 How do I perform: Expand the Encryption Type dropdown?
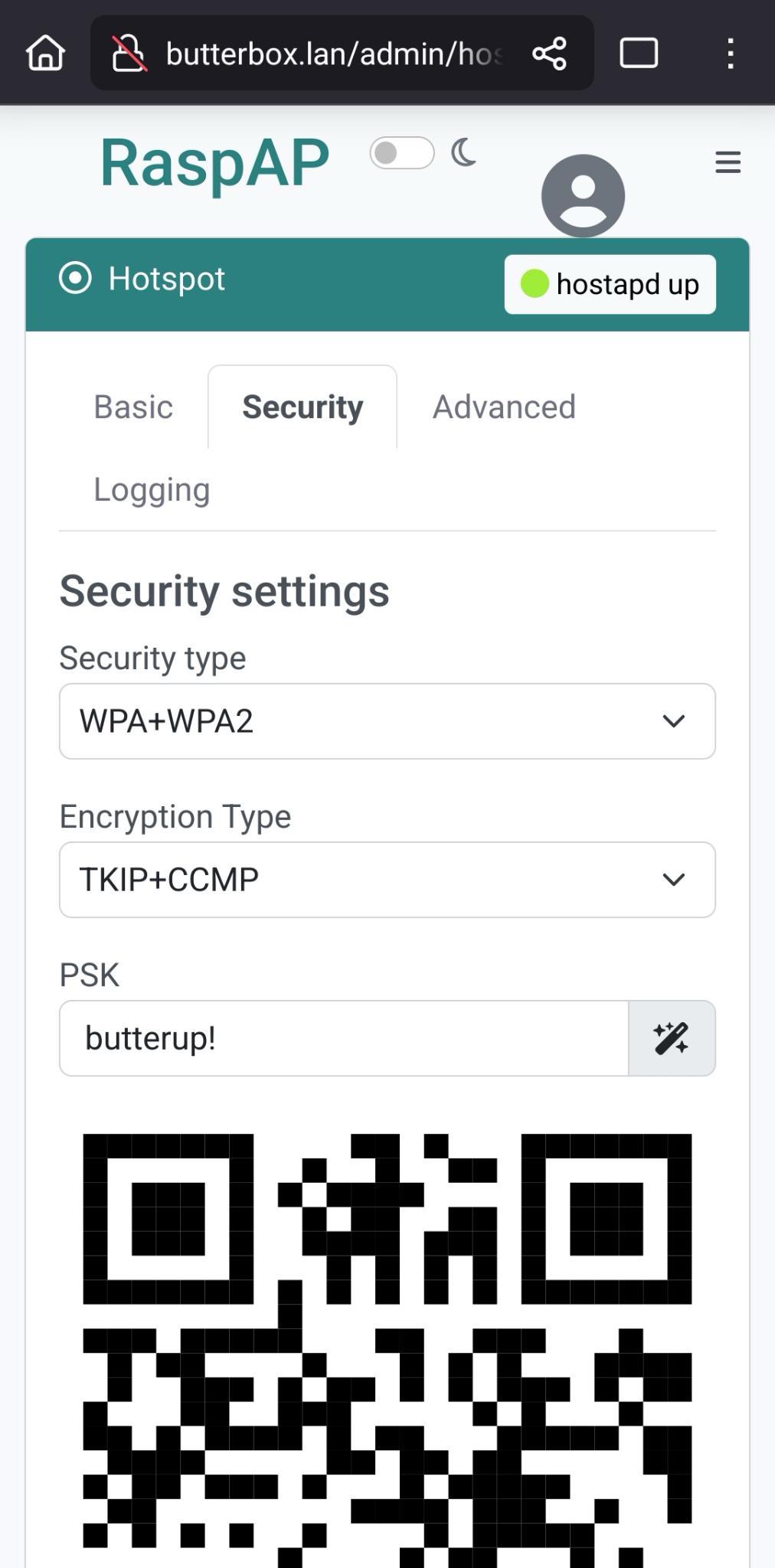click(387, 880)
